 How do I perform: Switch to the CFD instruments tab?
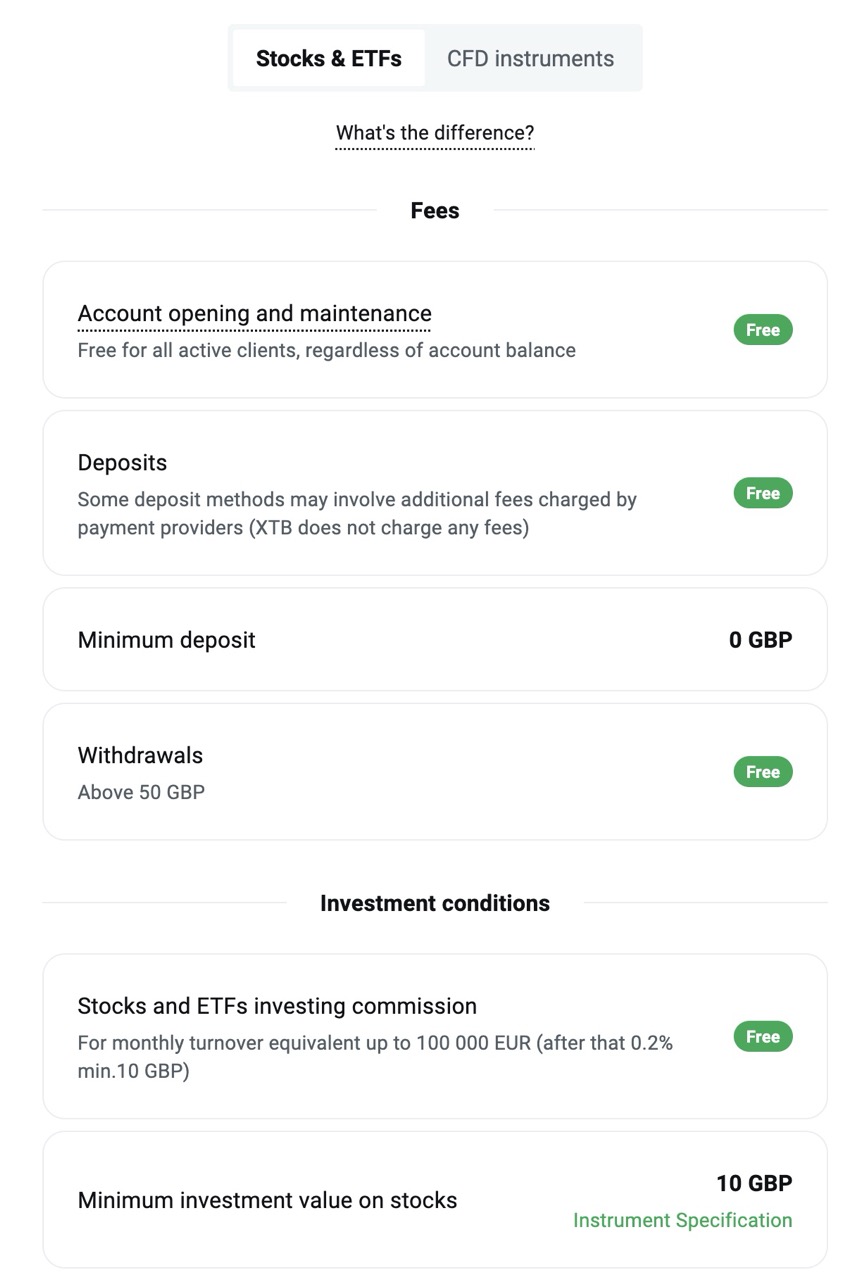click(x=530, y=58)
